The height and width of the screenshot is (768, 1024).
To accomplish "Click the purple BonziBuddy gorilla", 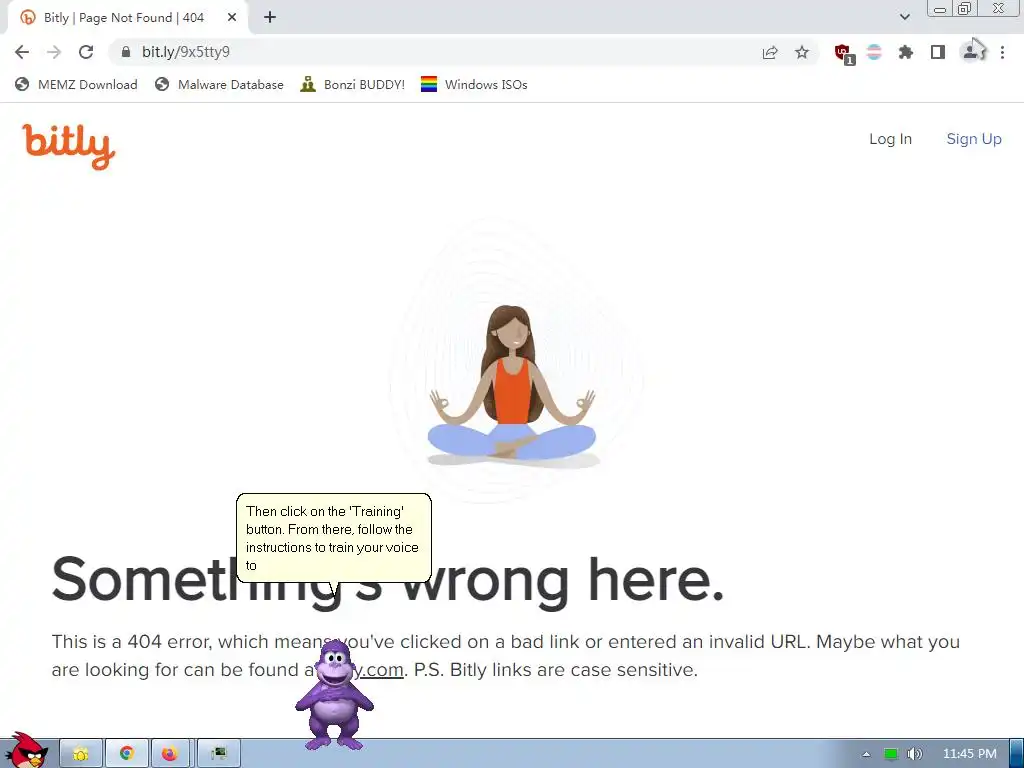I will (334, 696).
